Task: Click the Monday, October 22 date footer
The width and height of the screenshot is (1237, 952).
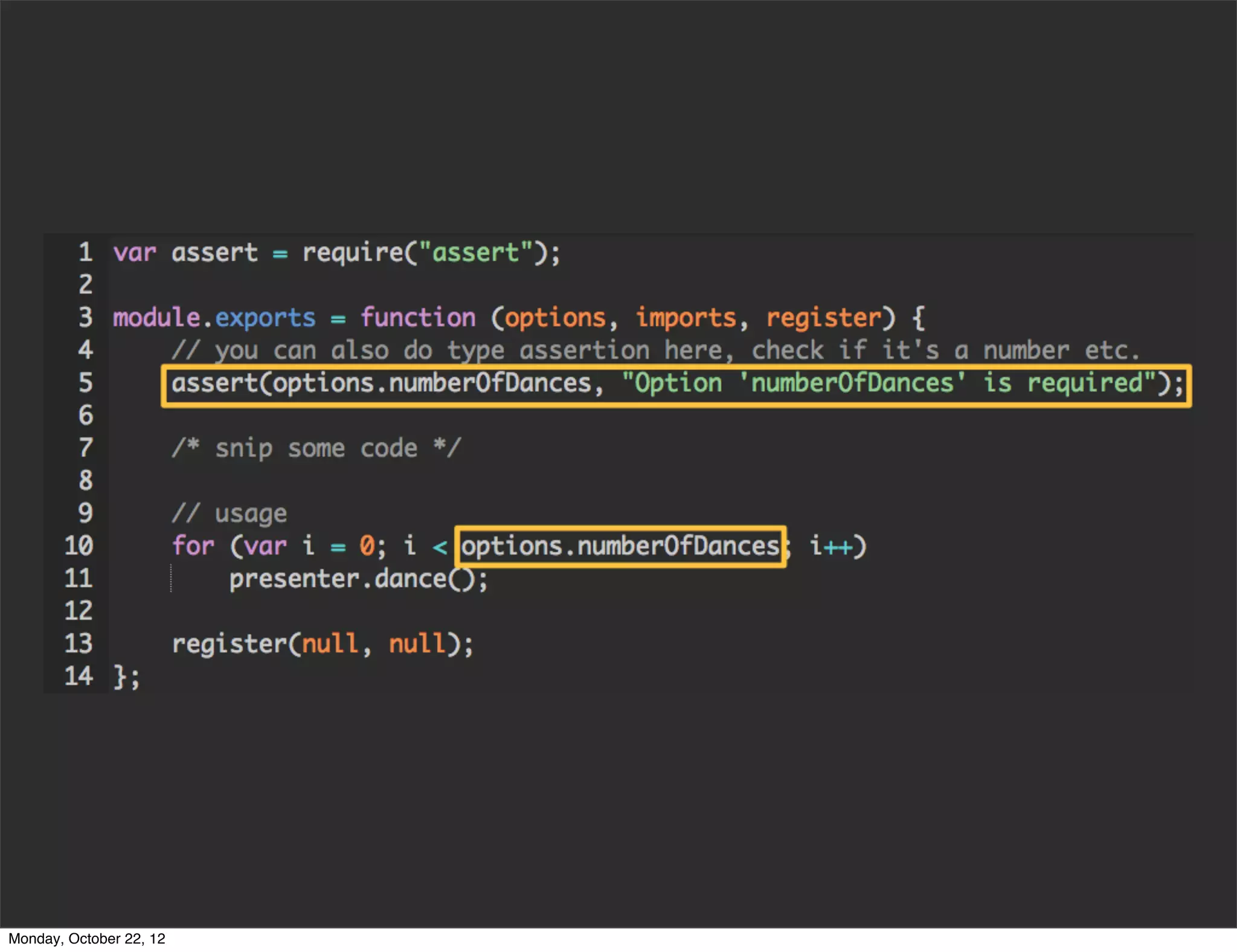Action: [86, 939]
